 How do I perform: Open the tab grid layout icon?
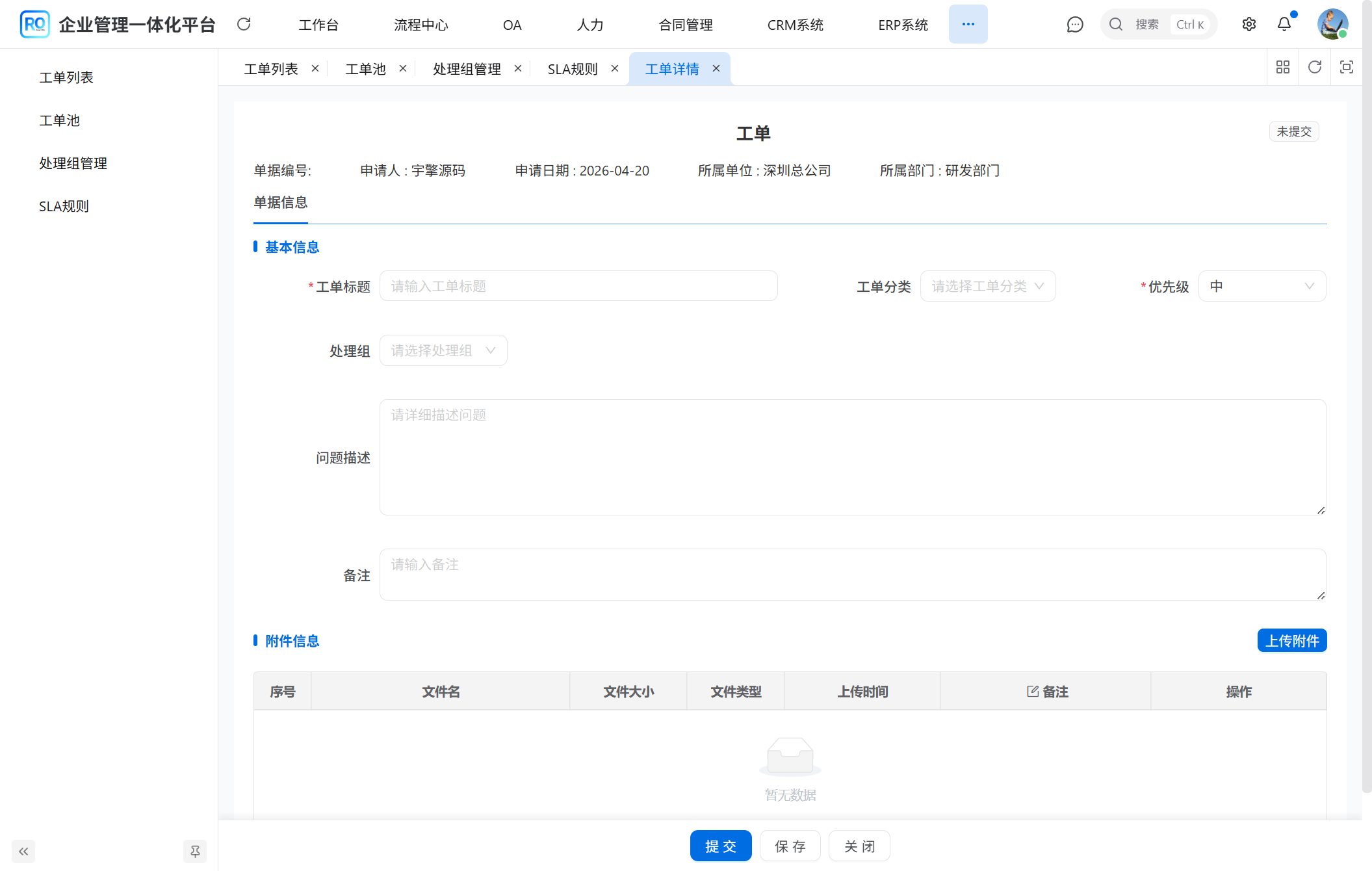pyautogui.click(x=1283, y=68)
